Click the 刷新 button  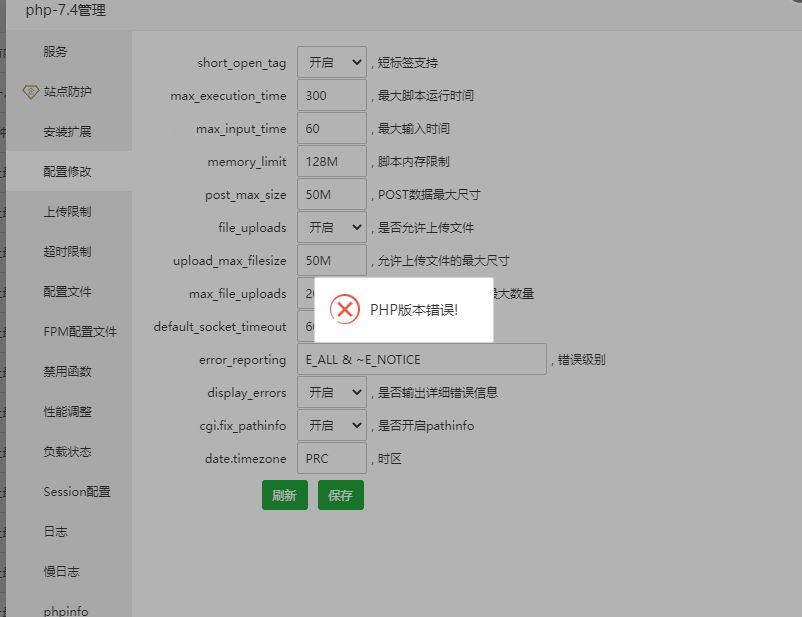tap(285, 495)
